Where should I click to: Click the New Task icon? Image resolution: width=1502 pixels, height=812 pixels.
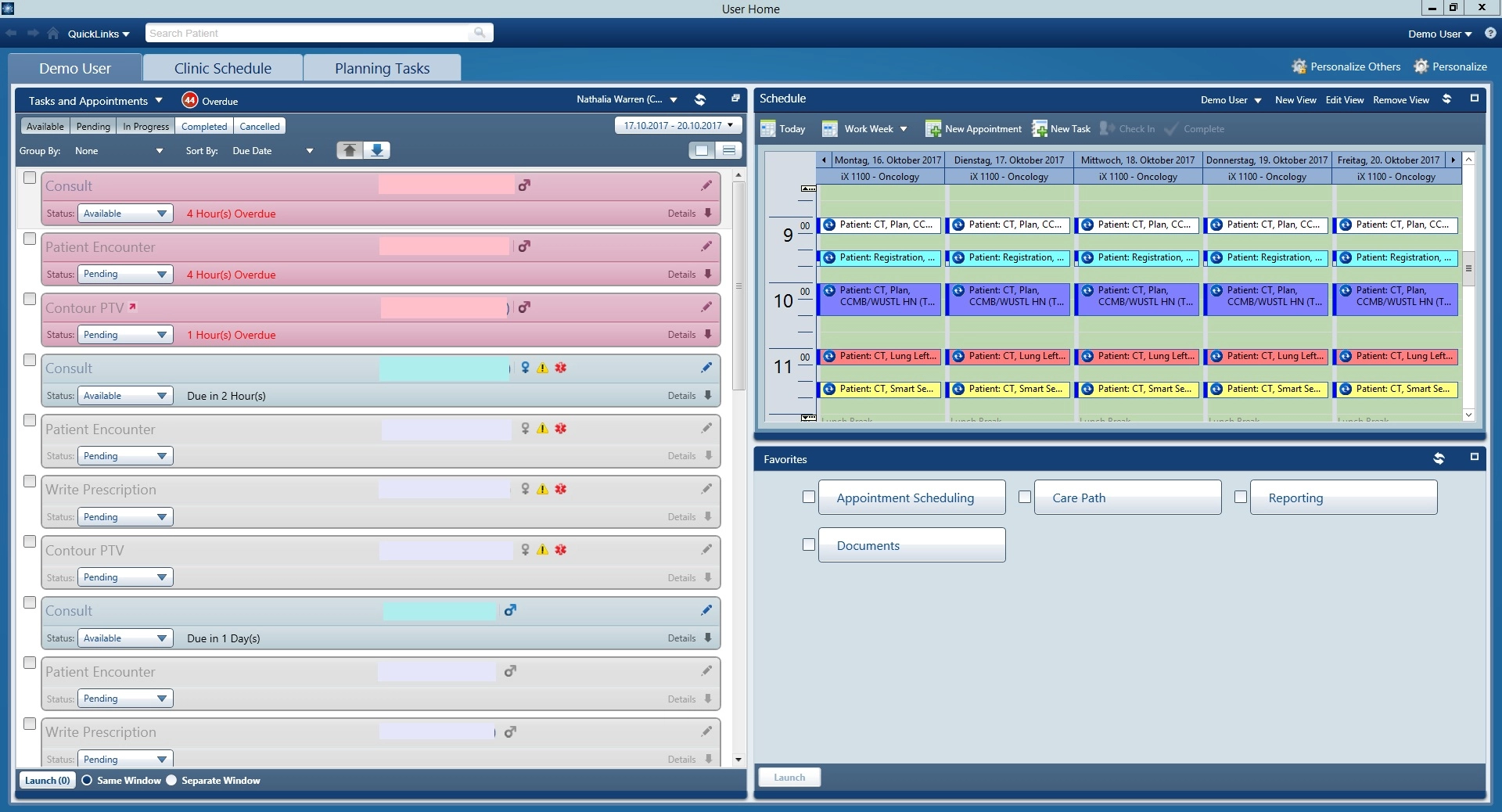tap(1039, 129)
